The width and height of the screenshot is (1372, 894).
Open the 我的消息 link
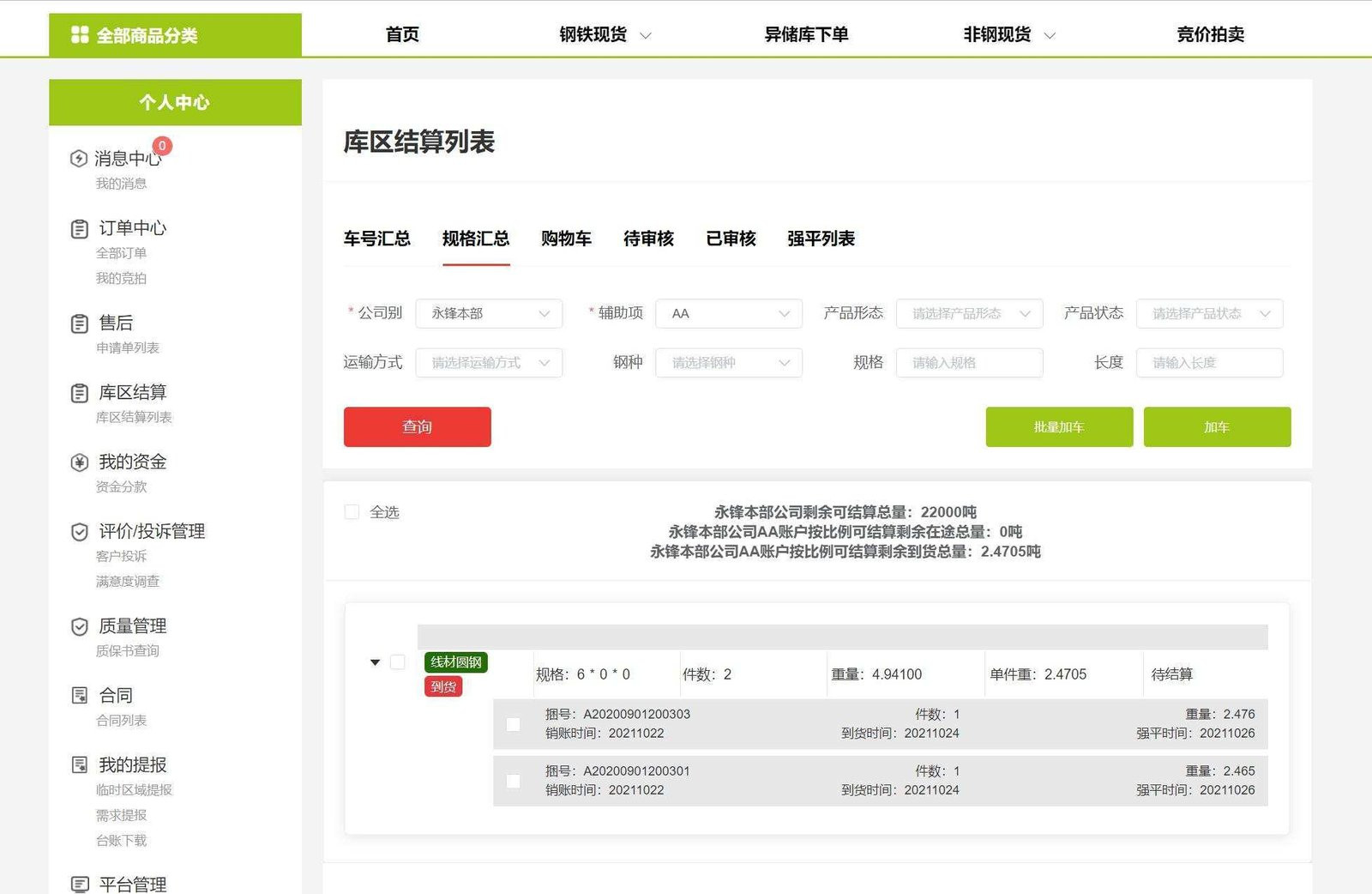click(121, 184)
